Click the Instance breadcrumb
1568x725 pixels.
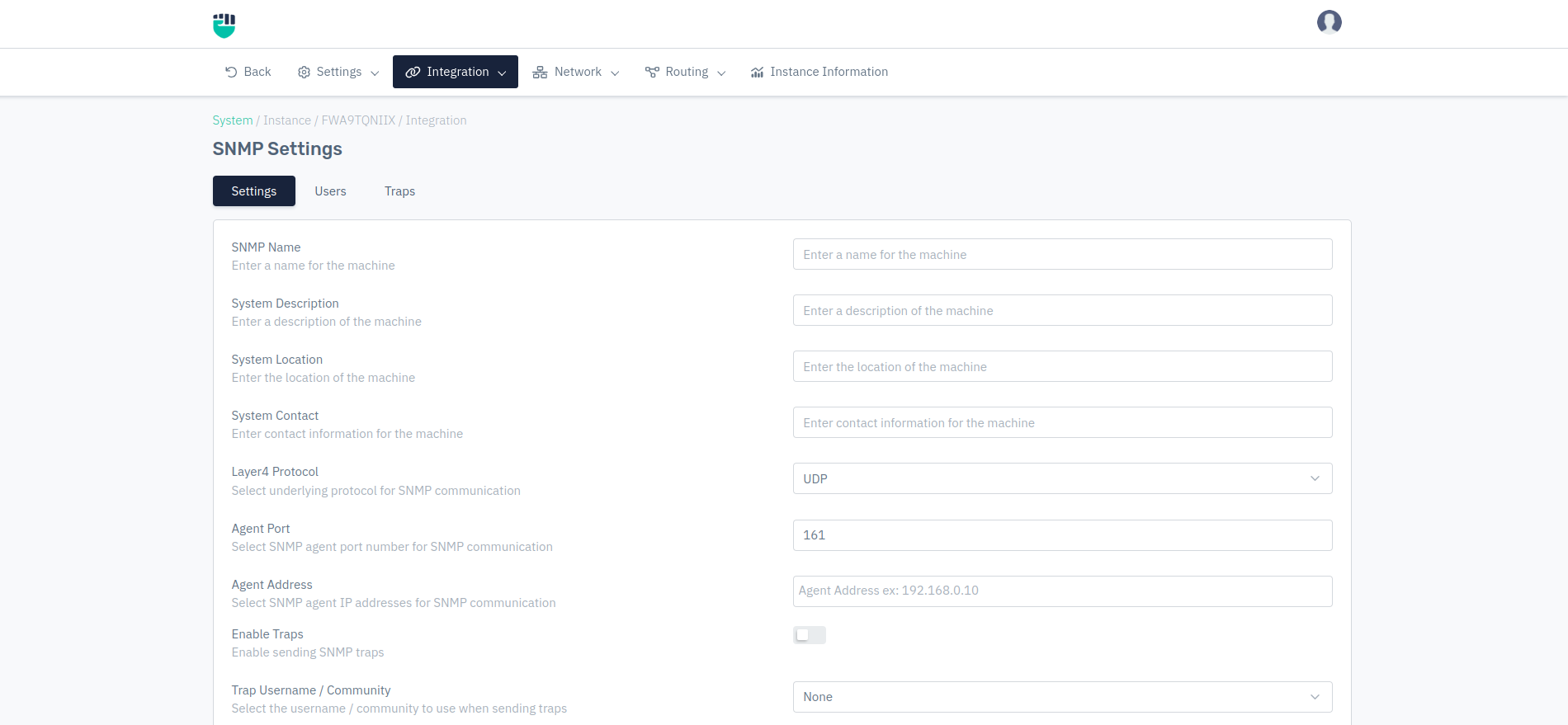287,120
